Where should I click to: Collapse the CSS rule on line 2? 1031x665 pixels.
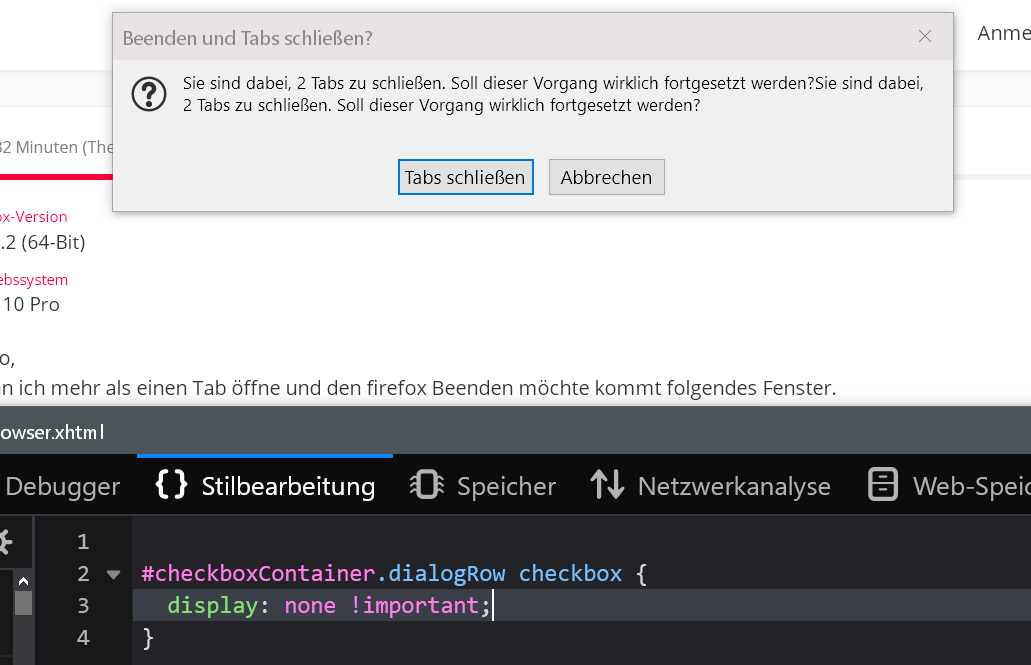(x=113, y=574)
